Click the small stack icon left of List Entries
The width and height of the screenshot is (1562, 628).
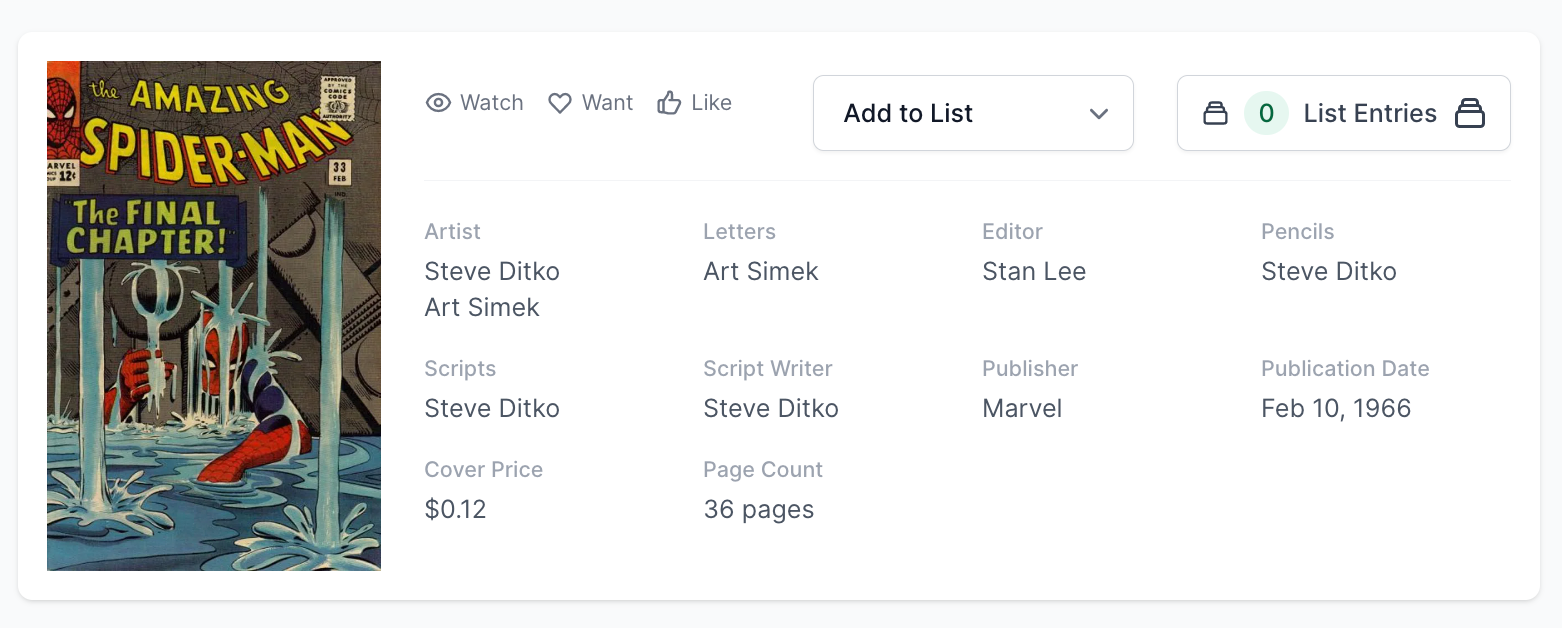[x=1215, y=114]
